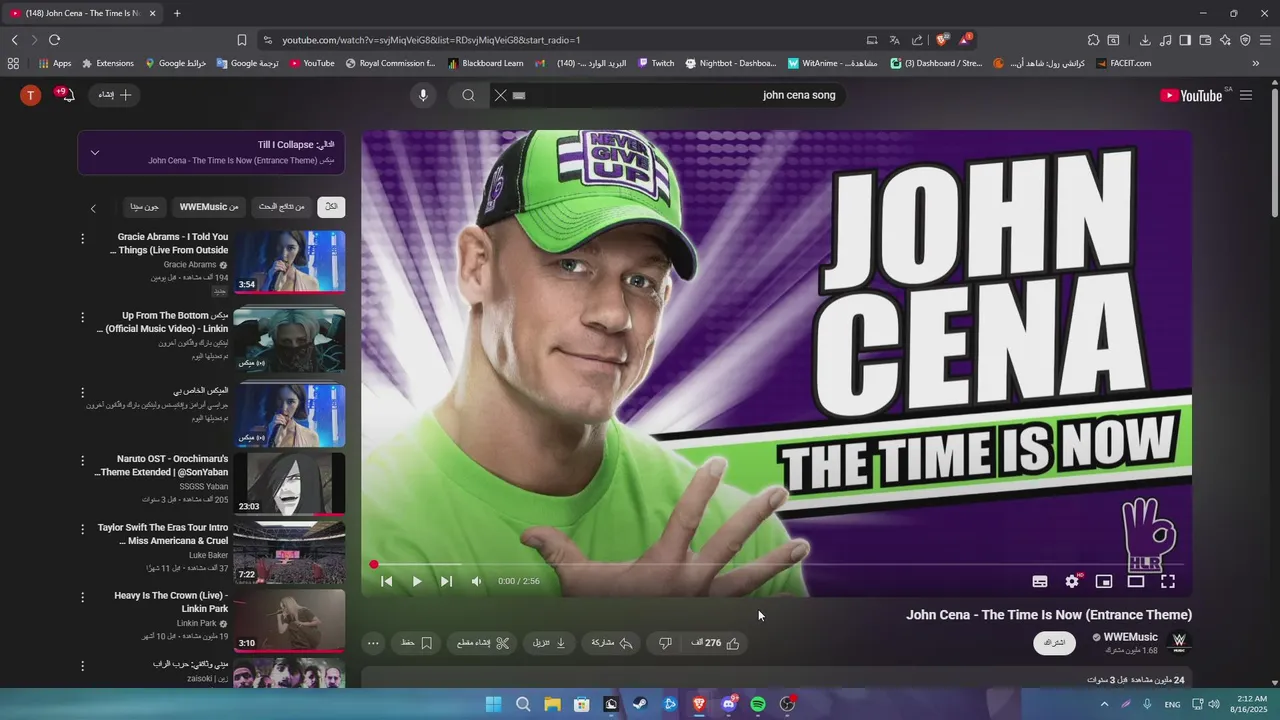Click the search field with john cena song

point(680,95)
